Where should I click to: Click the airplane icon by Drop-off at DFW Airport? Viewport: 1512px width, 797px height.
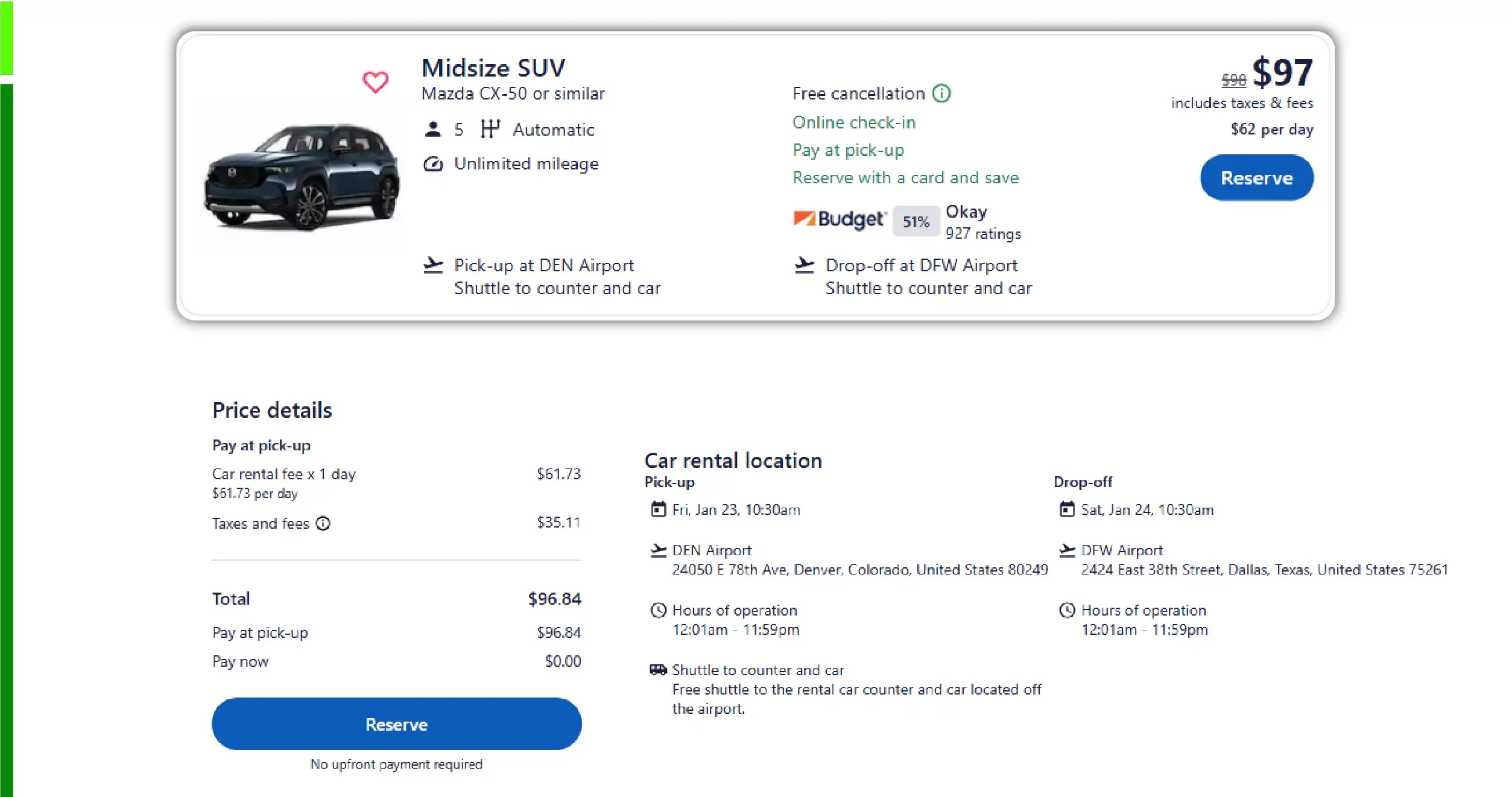pyautogui.click(x=805, y=264)
